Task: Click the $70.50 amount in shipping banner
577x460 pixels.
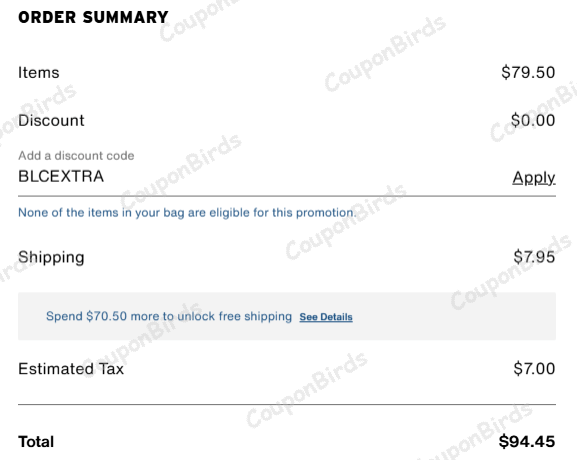Action: point(106,316)
